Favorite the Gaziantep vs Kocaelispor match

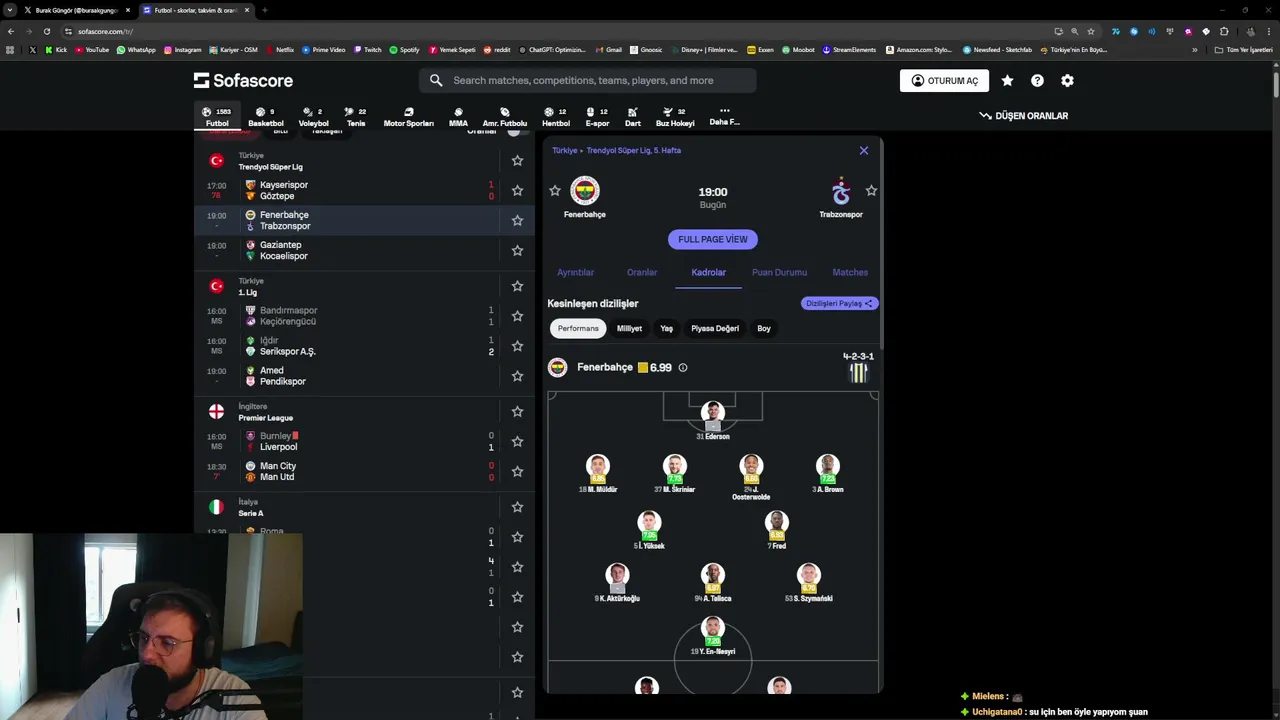[517, 250]
